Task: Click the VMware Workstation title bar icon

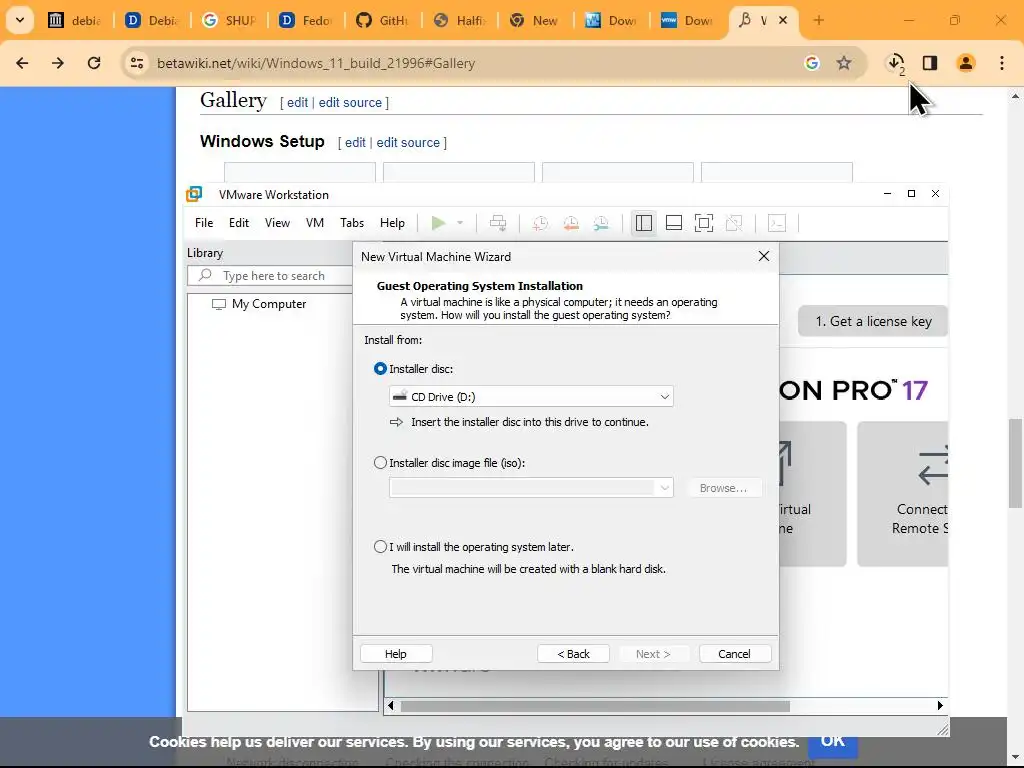Action: (194, 194)
